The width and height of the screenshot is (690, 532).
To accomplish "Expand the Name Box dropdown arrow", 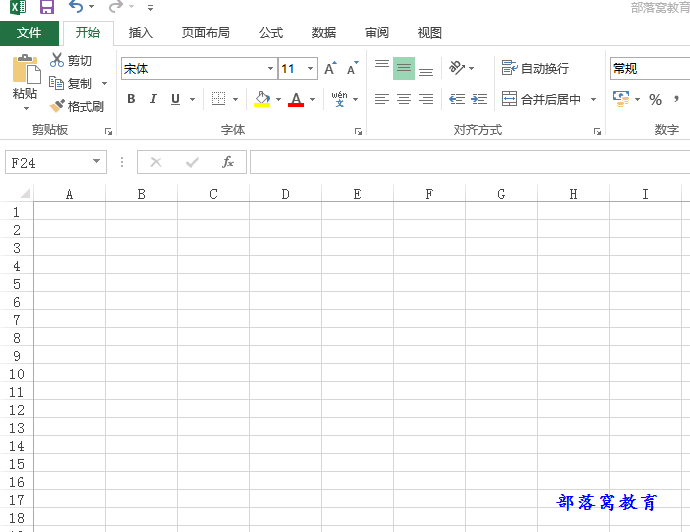I will 96,161.
